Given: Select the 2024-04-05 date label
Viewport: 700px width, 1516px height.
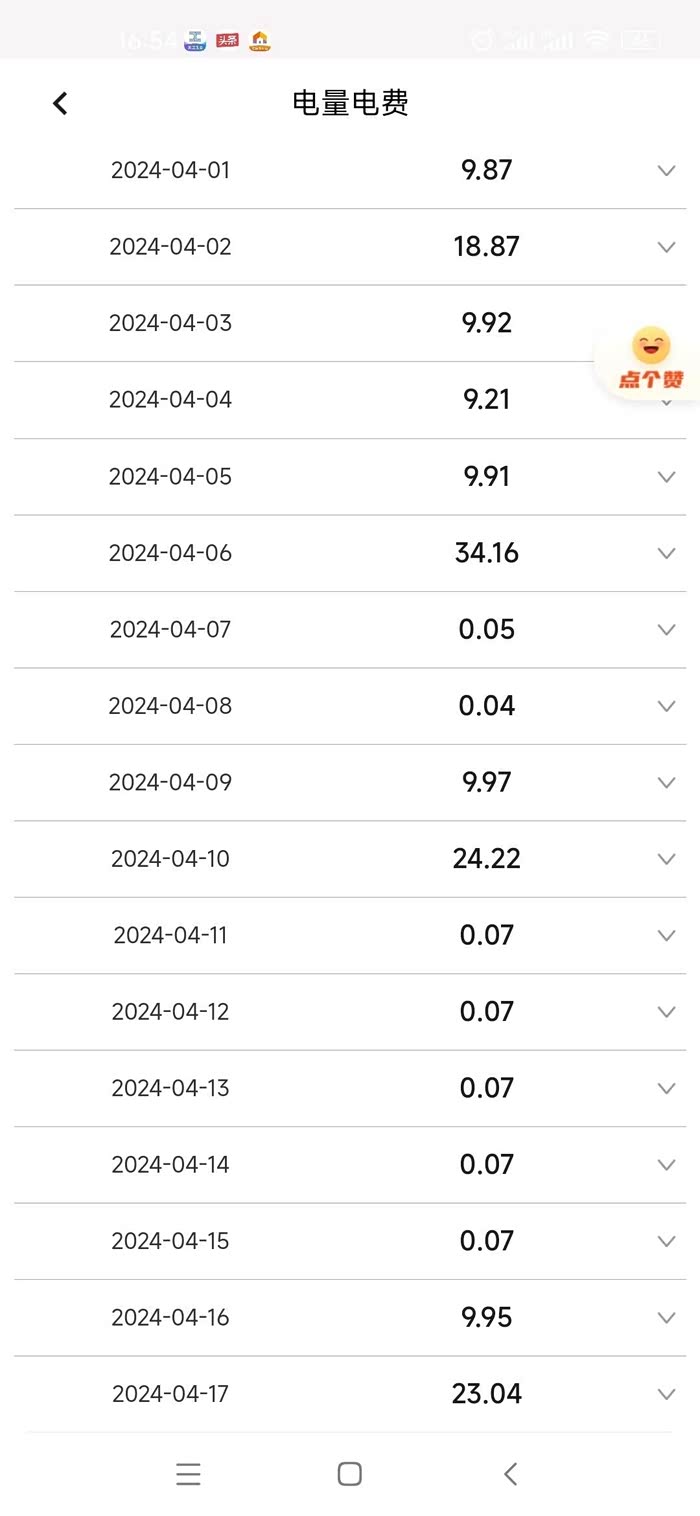Looking at the screenshot, I should tap(170, 477).
